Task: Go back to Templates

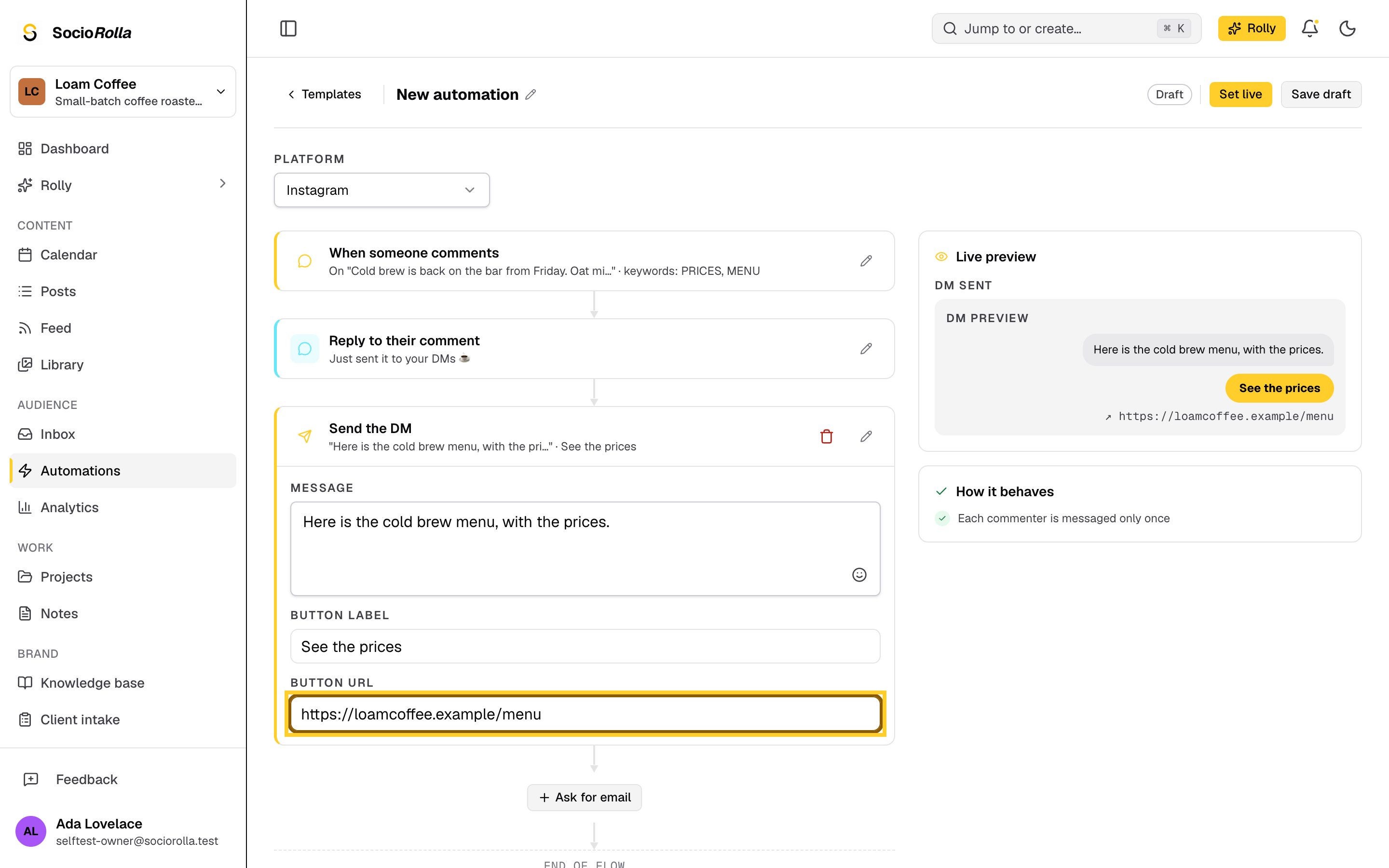Action: coord(324,94)
